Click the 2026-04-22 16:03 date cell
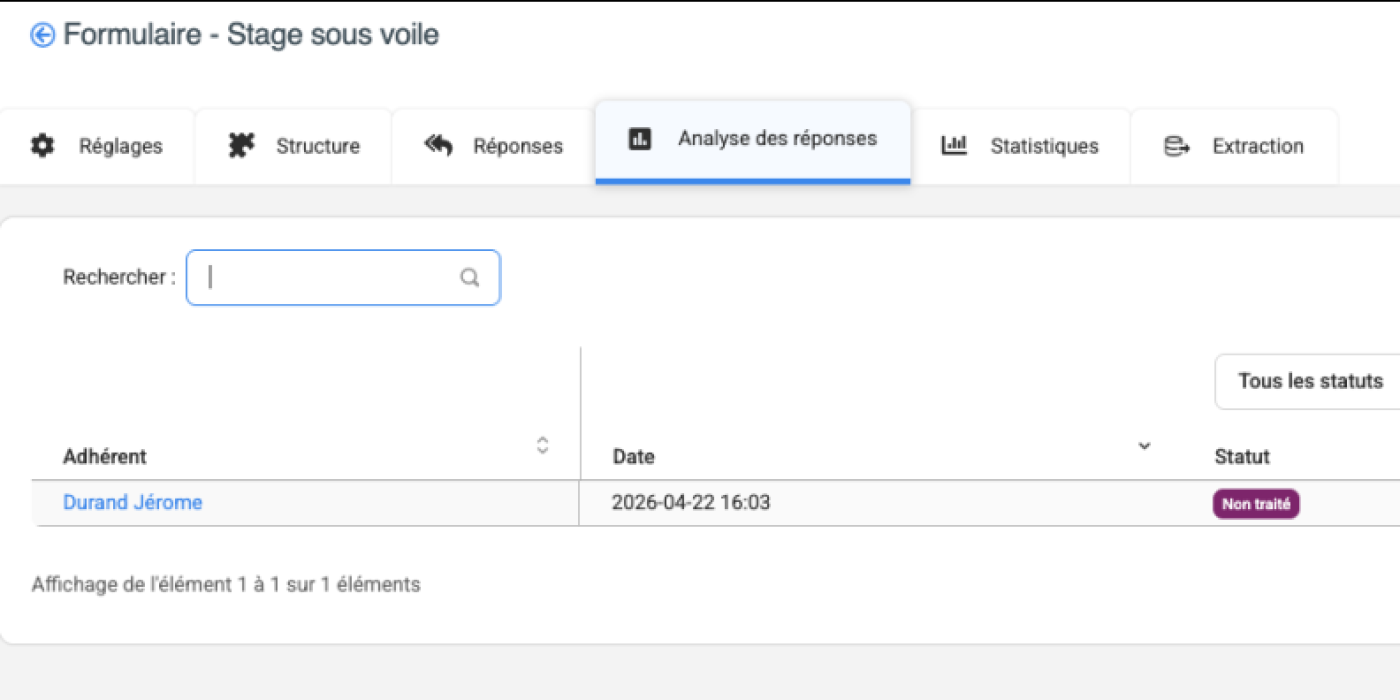 [x=691, y=502]
